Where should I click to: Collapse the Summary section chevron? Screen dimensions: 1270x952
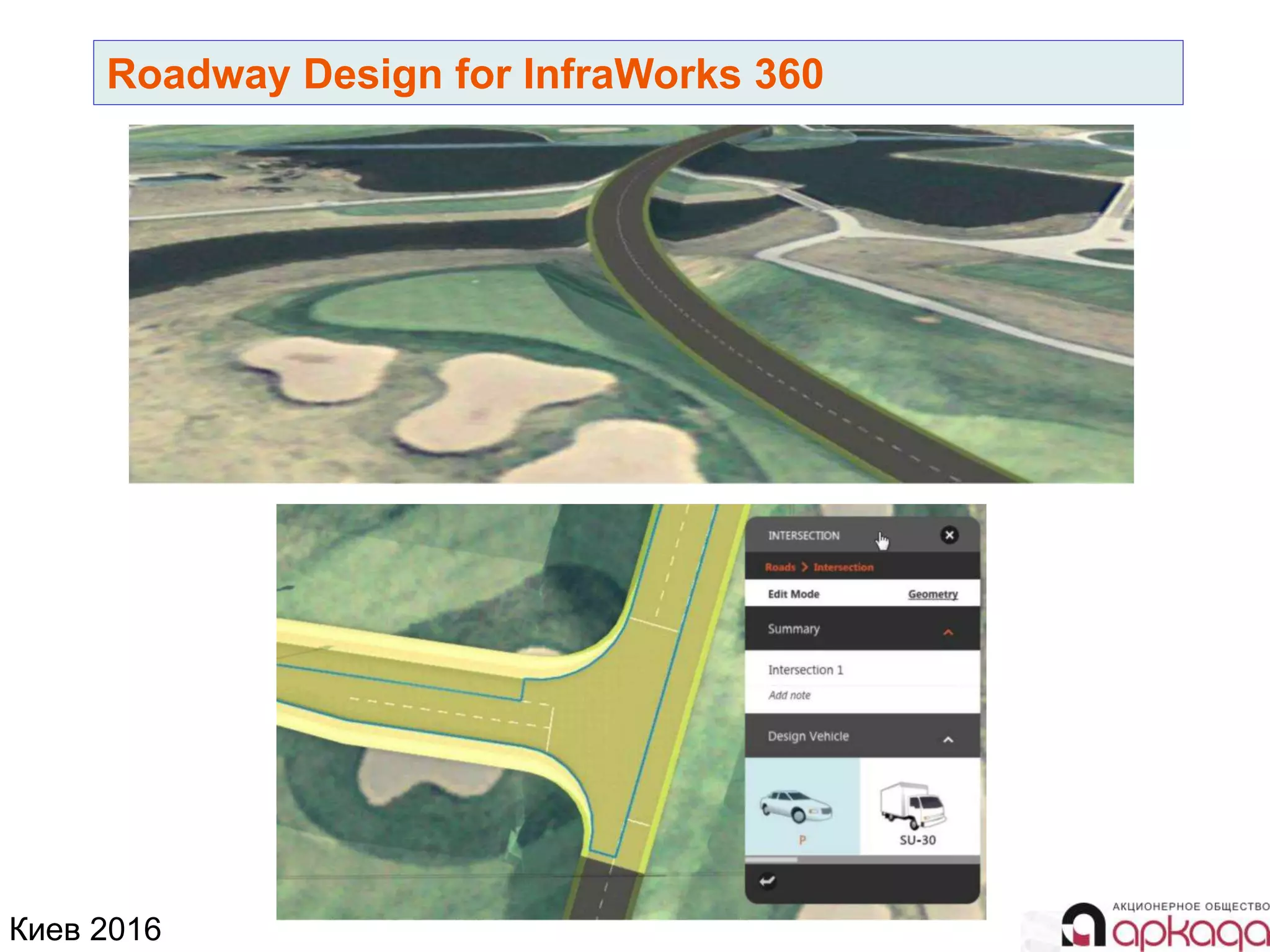point(948,632)
